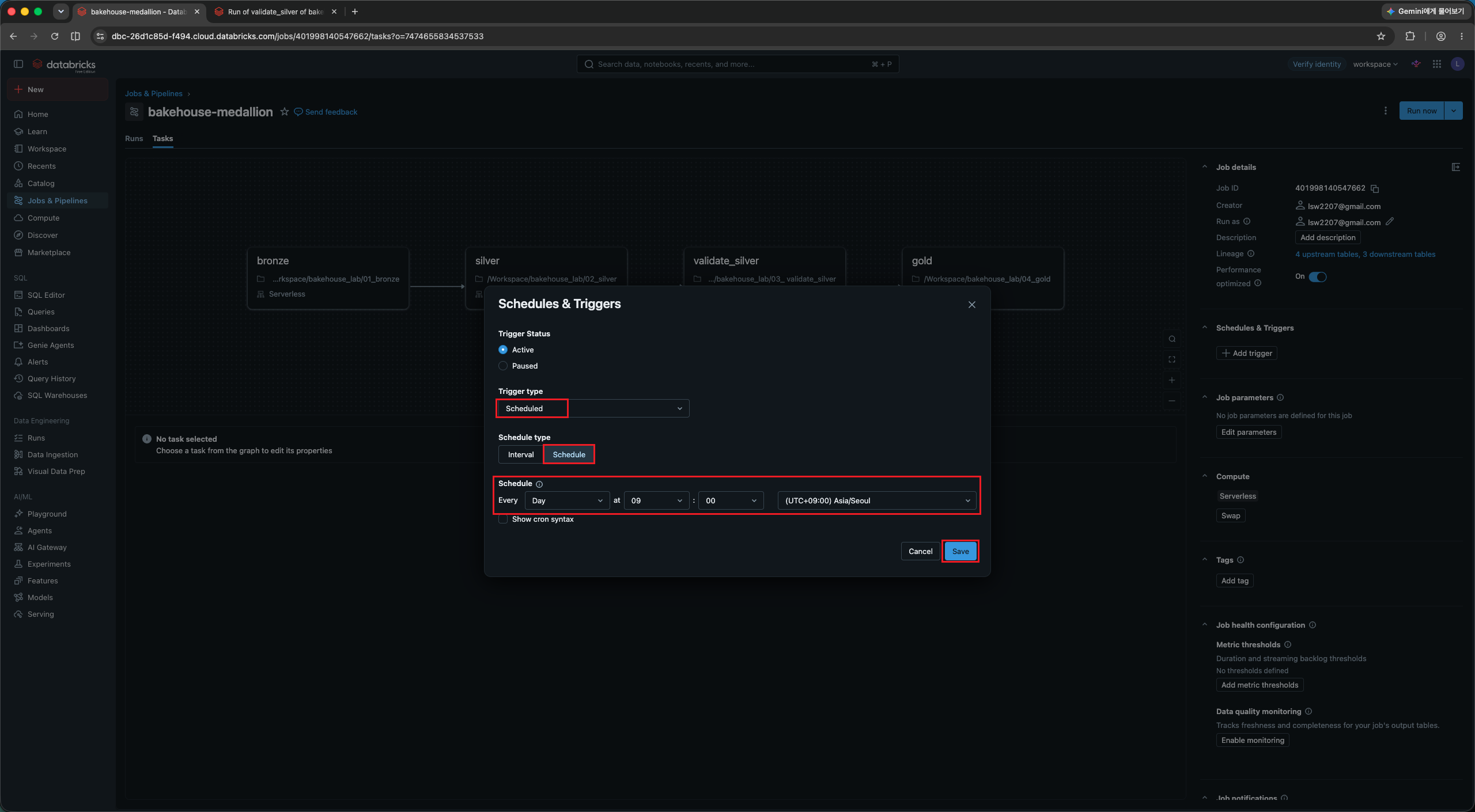Screen dimensions: 1475x812
Task: Open the Trigger type dropdown
Action: [593, 408]
